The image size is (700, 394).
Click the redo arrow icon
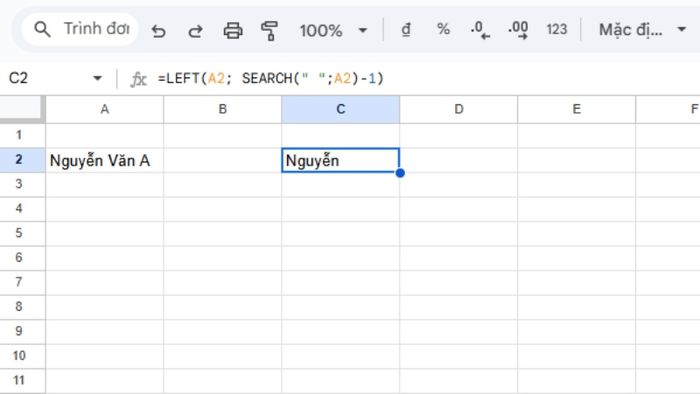195,31
